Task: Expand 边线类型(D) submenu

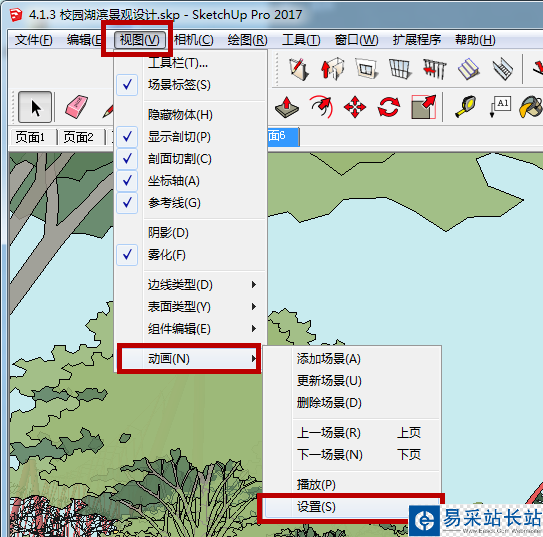Action: 190,285
